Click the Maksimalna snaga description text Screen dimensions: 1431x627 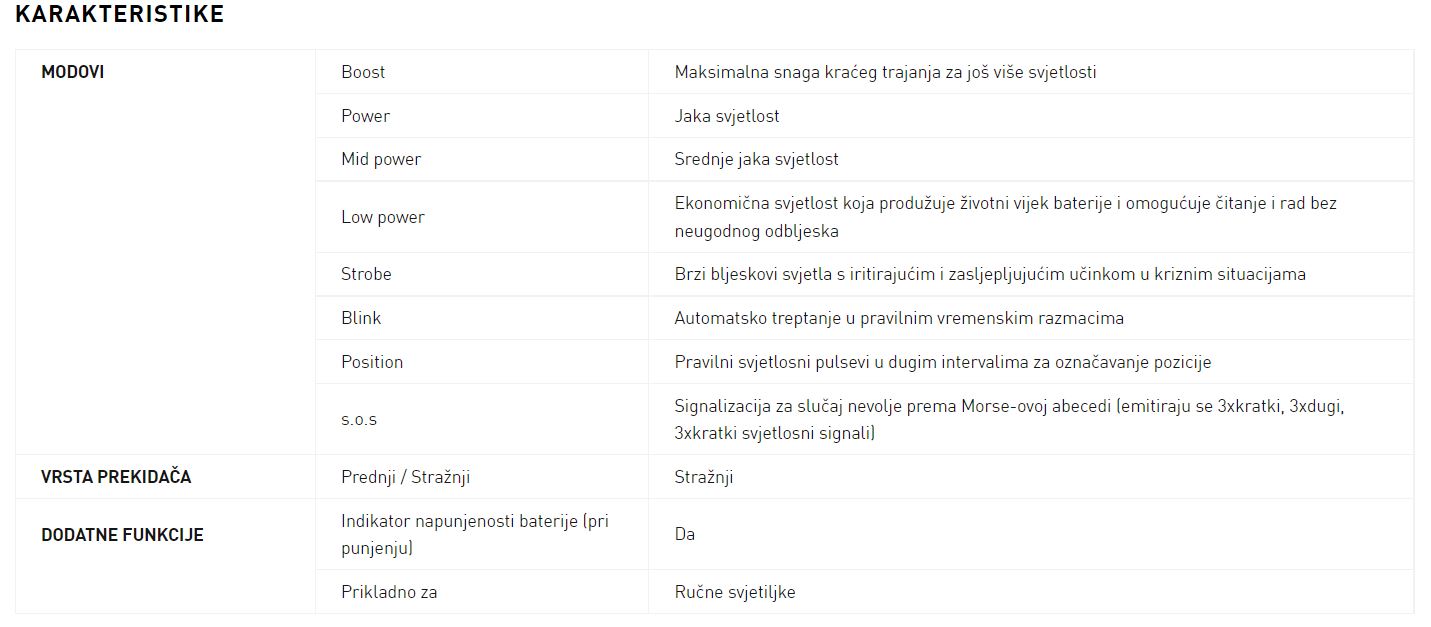pyautogui.click(x=885, y=72)
